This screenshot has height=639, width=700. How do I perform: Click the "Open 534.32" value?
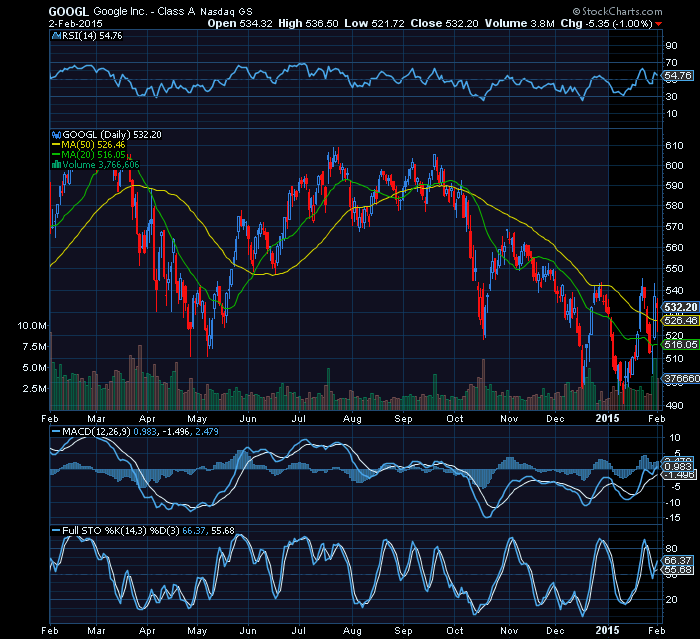pos(240,24)
